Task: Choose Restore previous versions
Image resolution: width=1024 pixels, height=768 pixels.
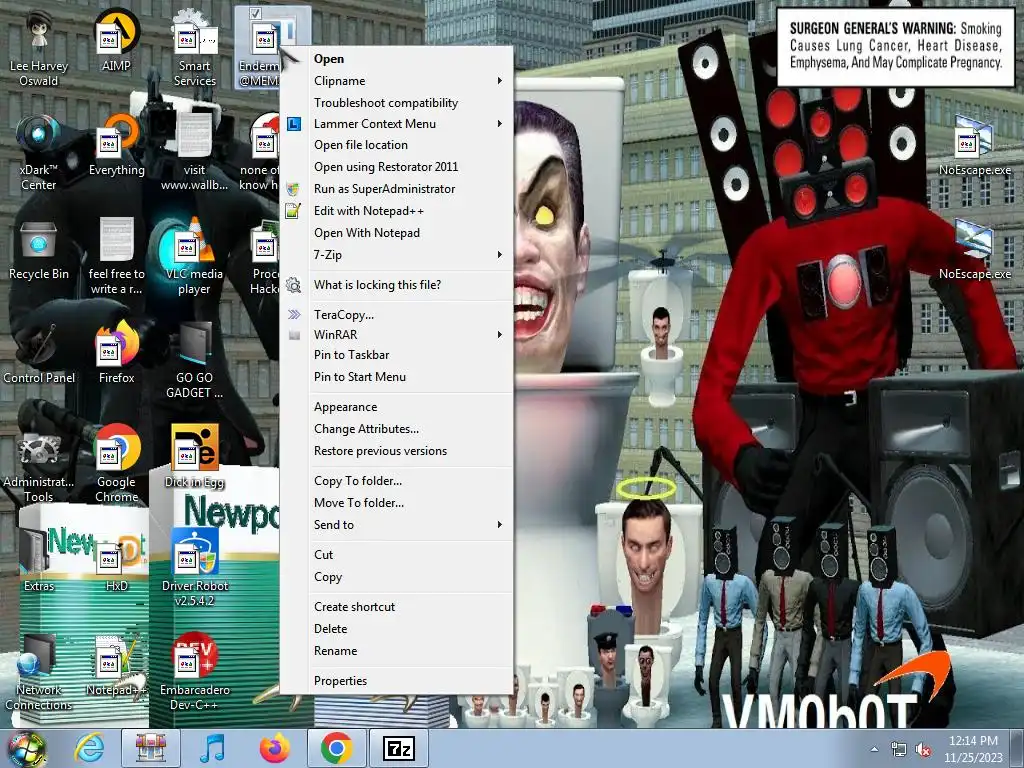Action: (x=397, y=451)
